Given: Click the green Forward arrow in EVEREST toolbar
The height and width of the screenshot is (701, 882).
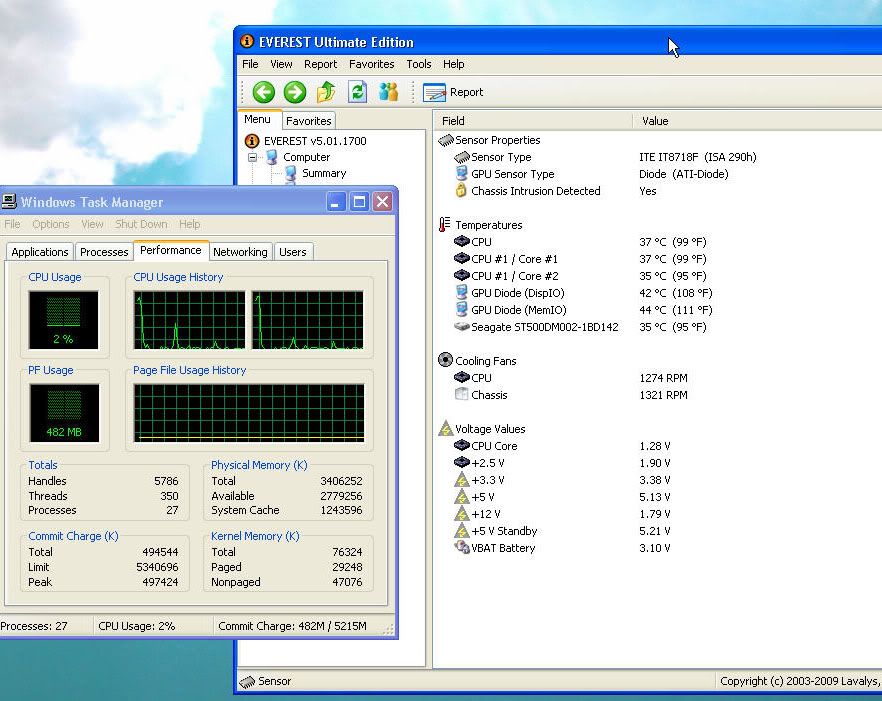Looking at the screenshot, I should [295, 92].
